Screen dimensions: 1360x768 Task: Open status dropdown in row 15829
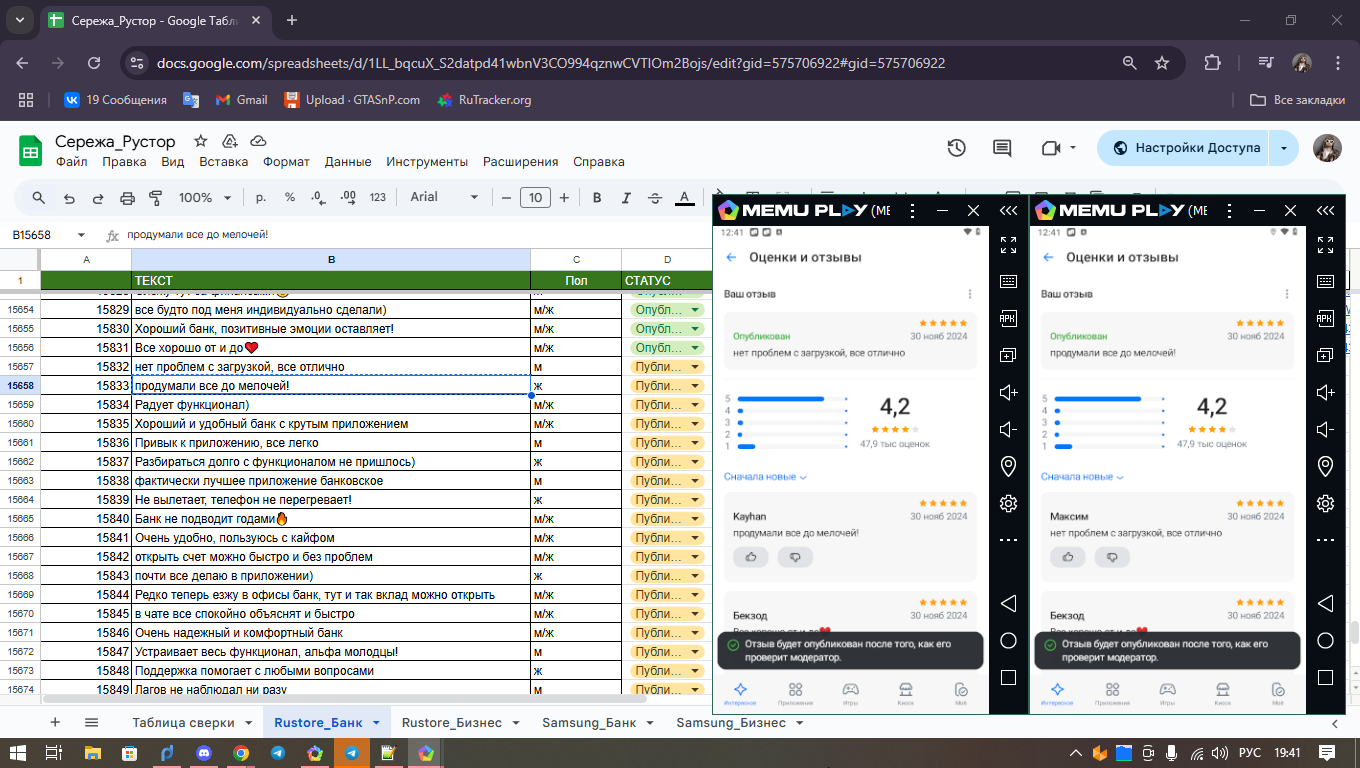click(x=695, y=310)
